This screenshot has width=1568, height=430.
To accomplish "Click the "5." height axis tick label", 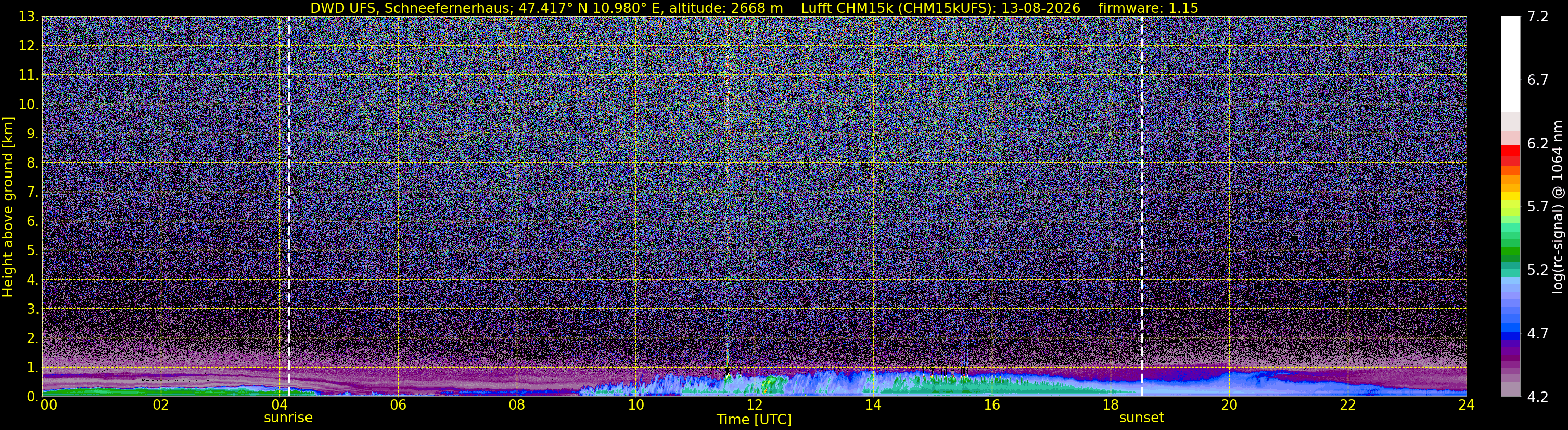I will (x=33, y=250).
